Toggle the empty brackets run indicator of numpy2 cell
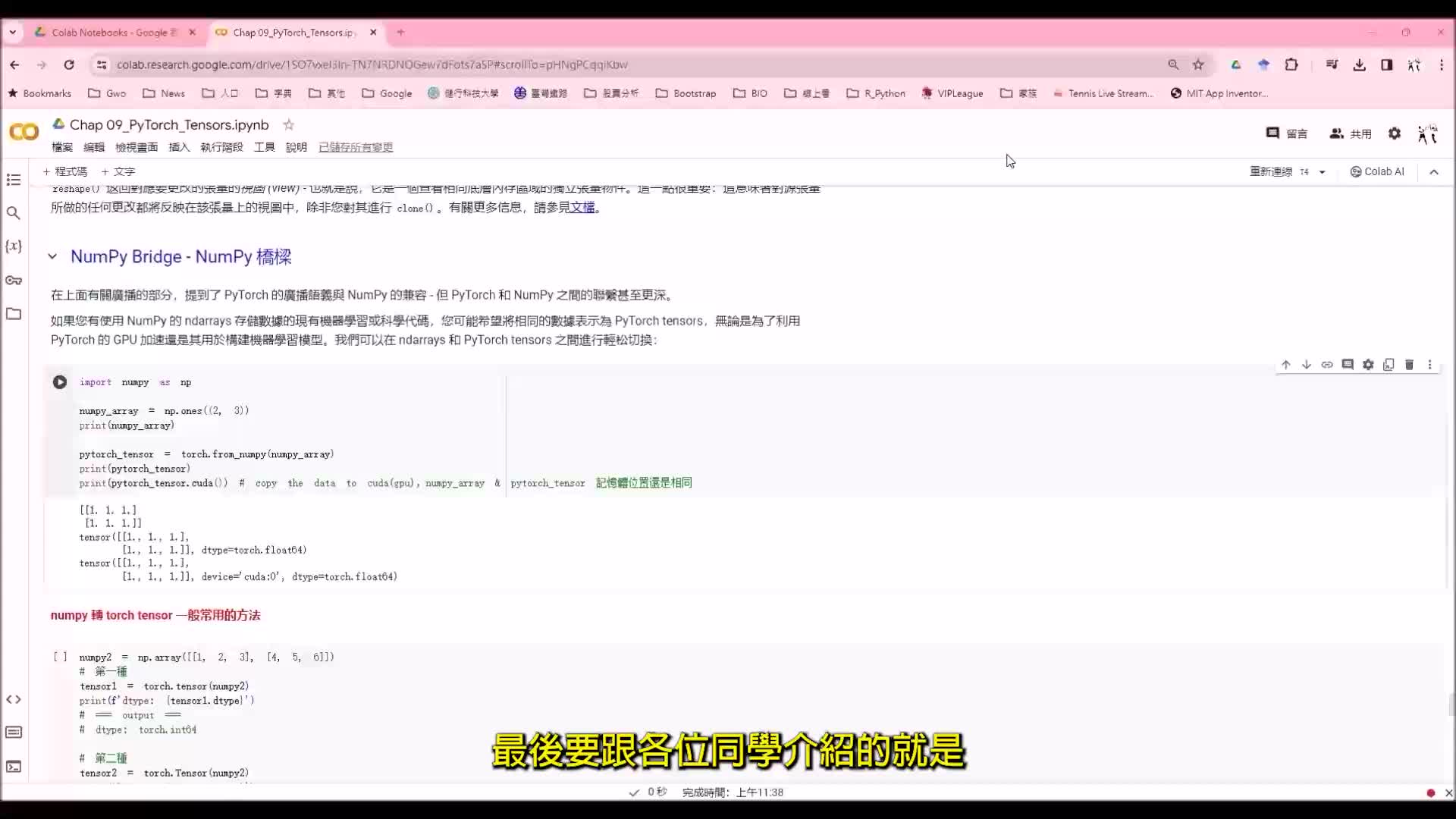The image size is (1456, 819). click(60, 657)
